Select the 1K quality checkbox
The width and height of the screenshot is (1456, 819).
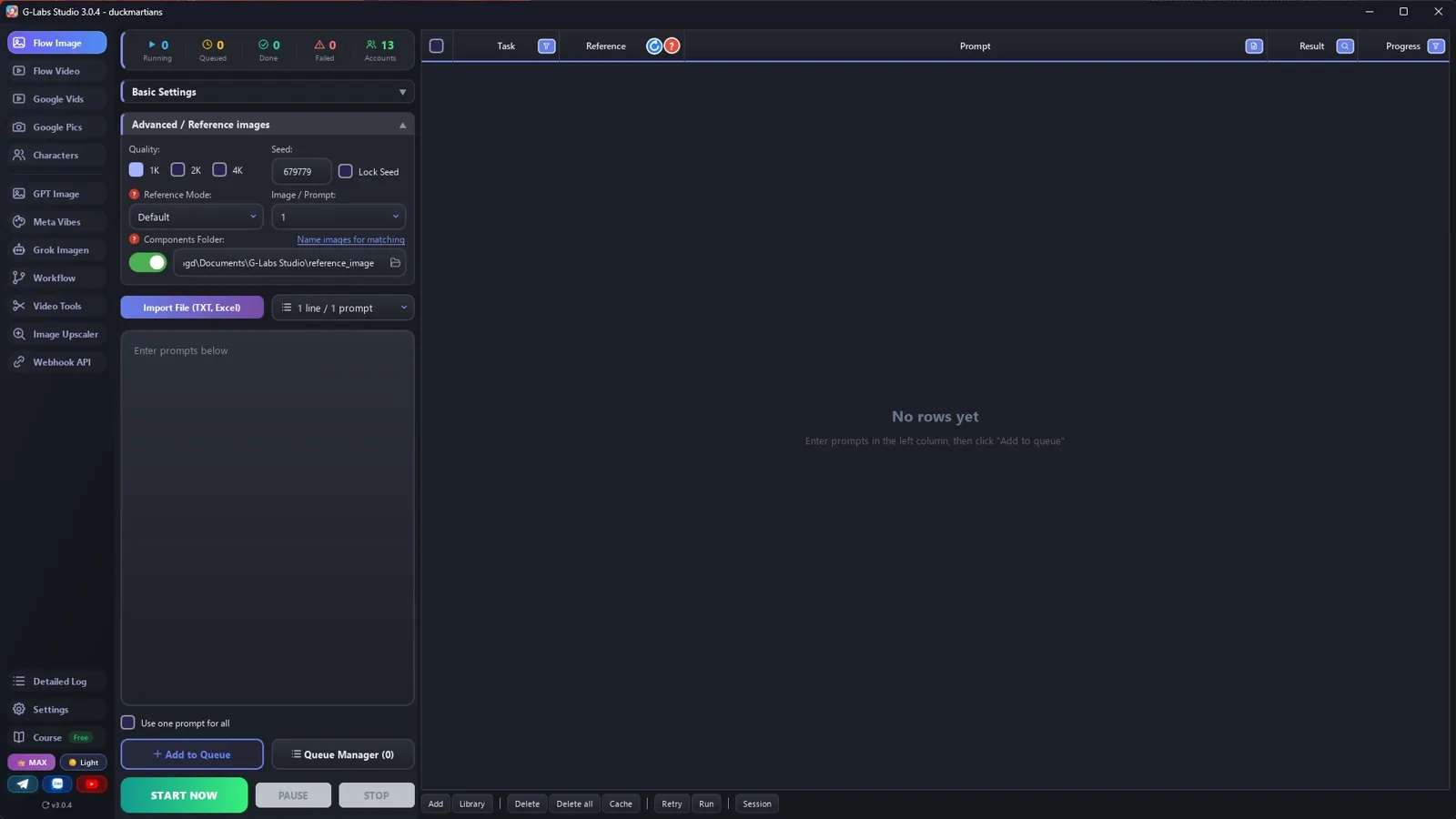(136, 170)
